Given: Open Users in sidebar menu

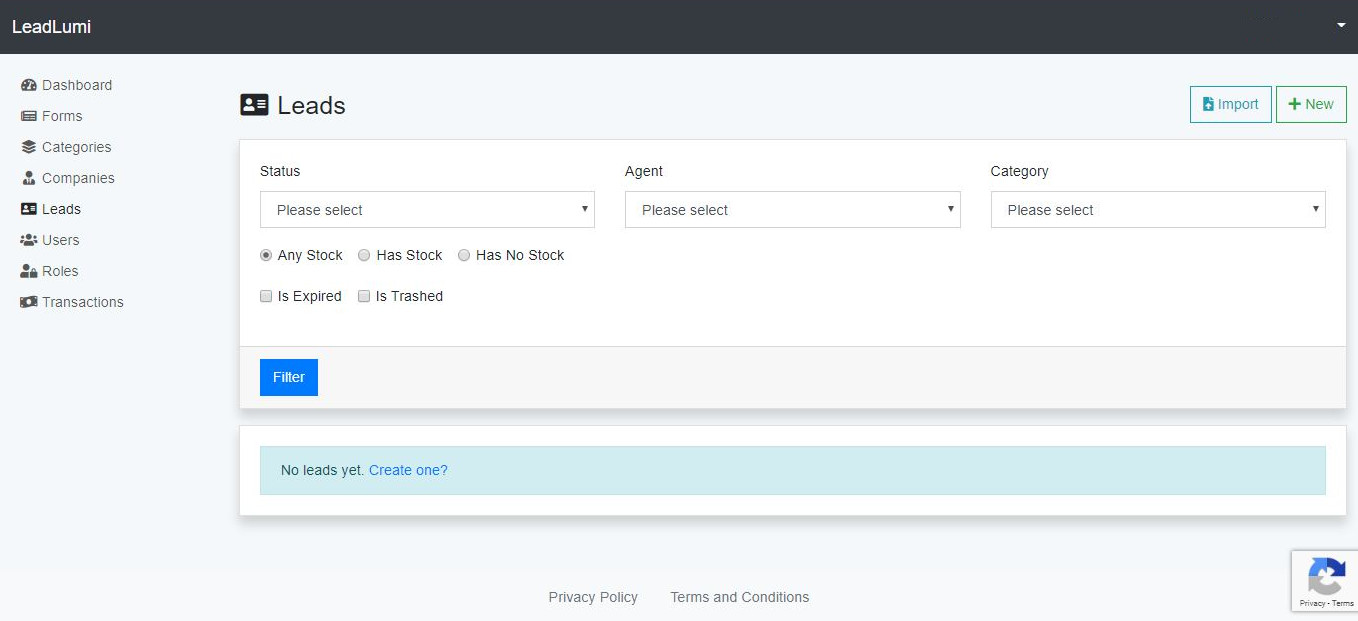Looking at the screenshot, I should (x=50, y=240).
